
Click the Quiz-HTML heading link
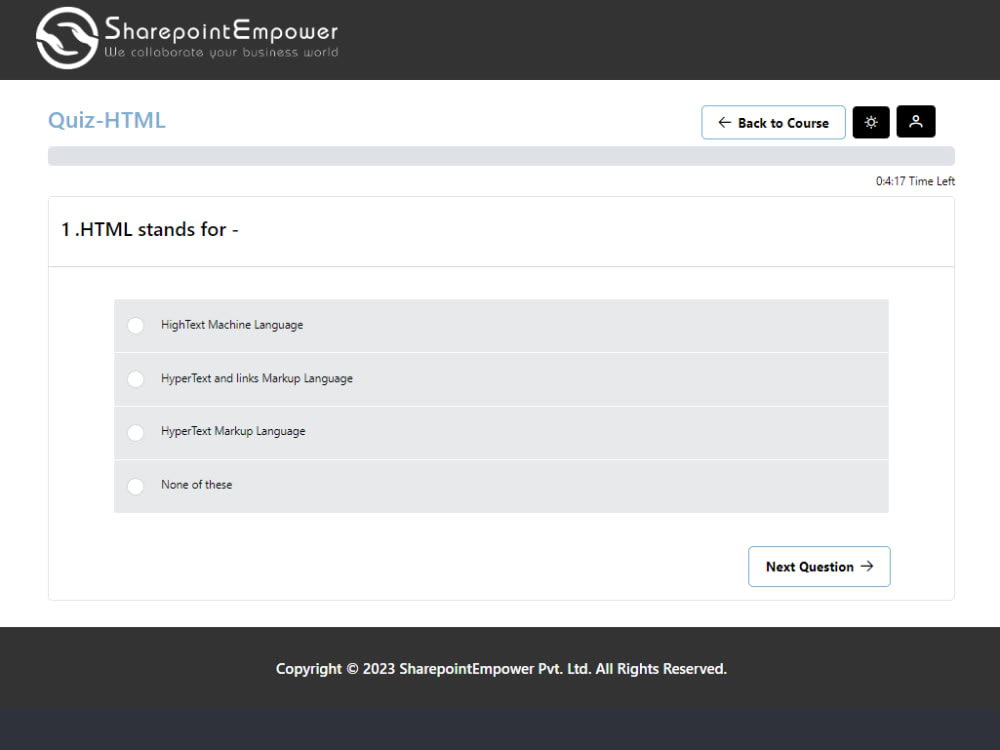pyautogui.click(x=106, y=119)
